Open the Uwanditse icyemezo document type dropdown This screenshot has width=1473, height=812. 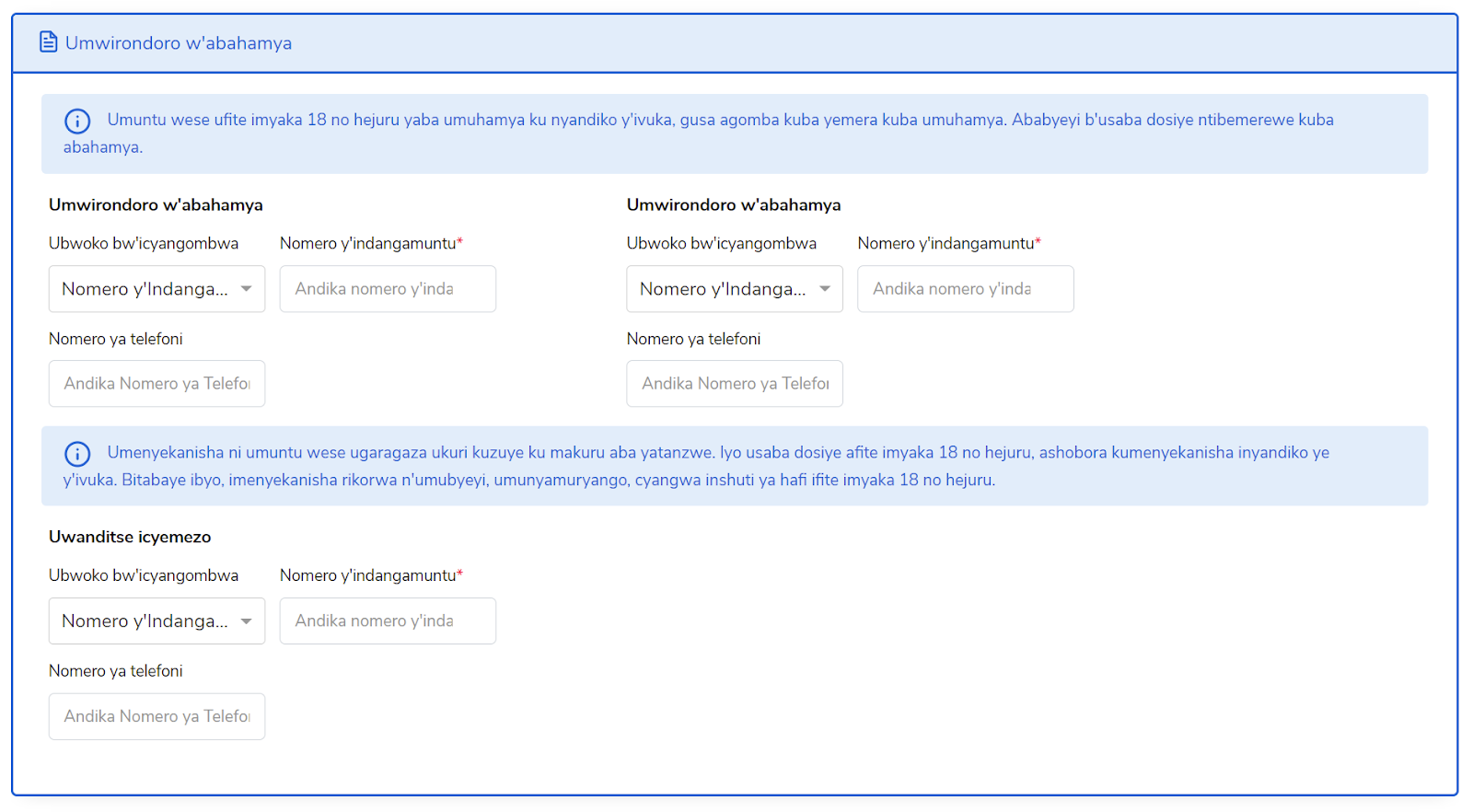point(157,621)
